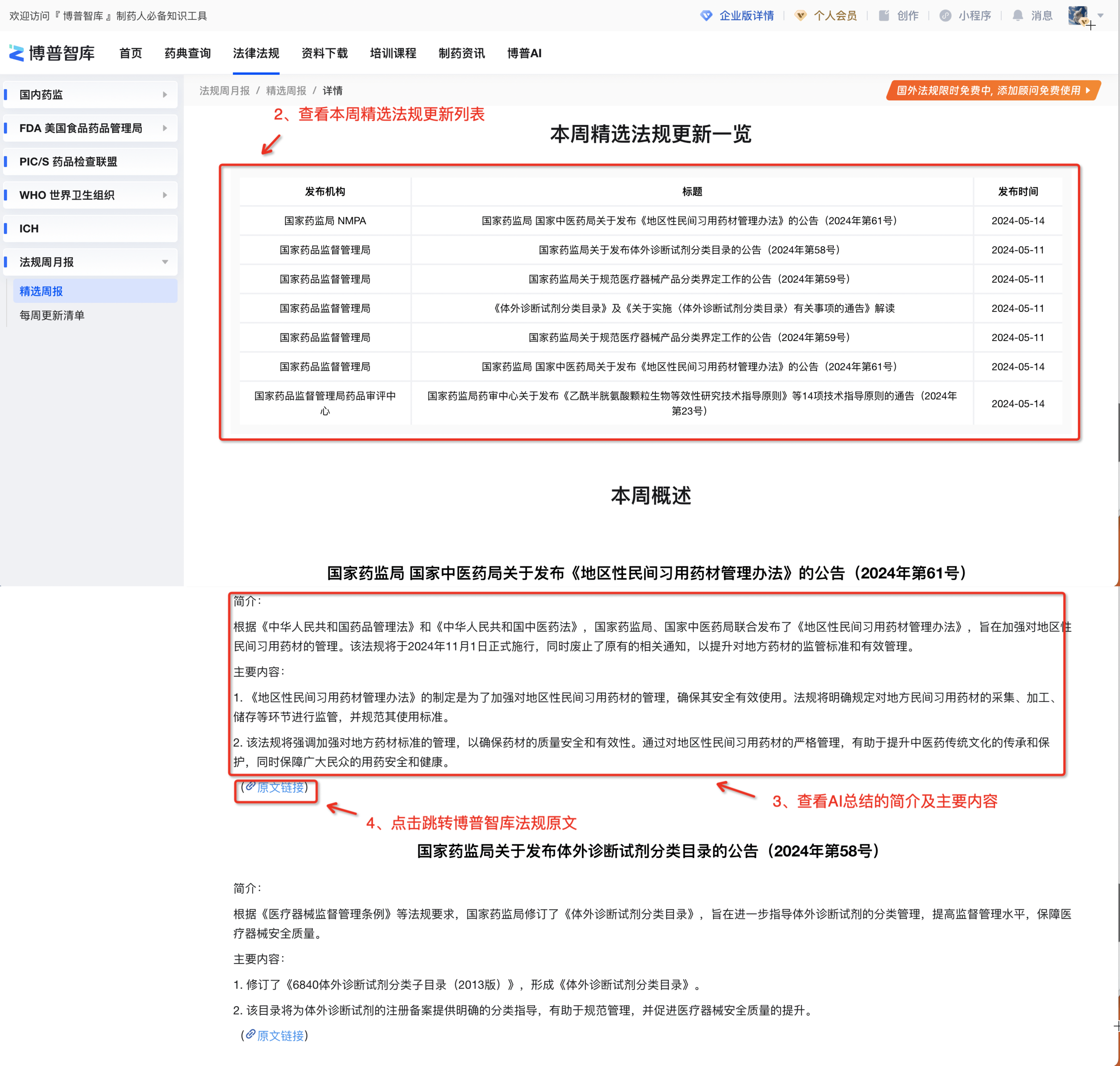1120x1066 pixels.
Task: Click the edit icon beside 创作
Action: click(x=884, y=15)
